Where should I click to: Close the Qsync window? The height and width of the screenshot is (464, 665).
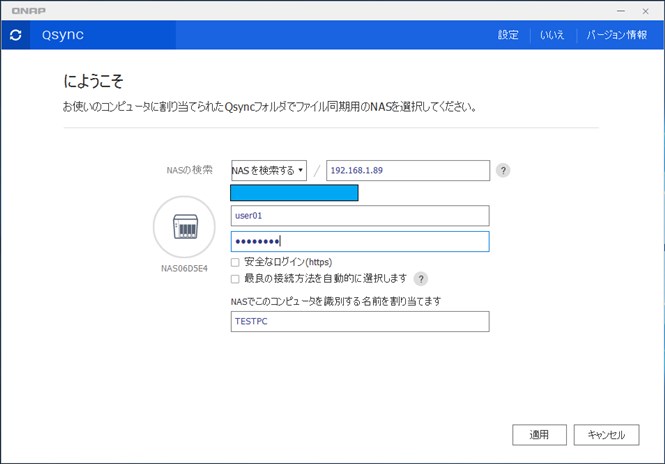(x=645, y=11)
